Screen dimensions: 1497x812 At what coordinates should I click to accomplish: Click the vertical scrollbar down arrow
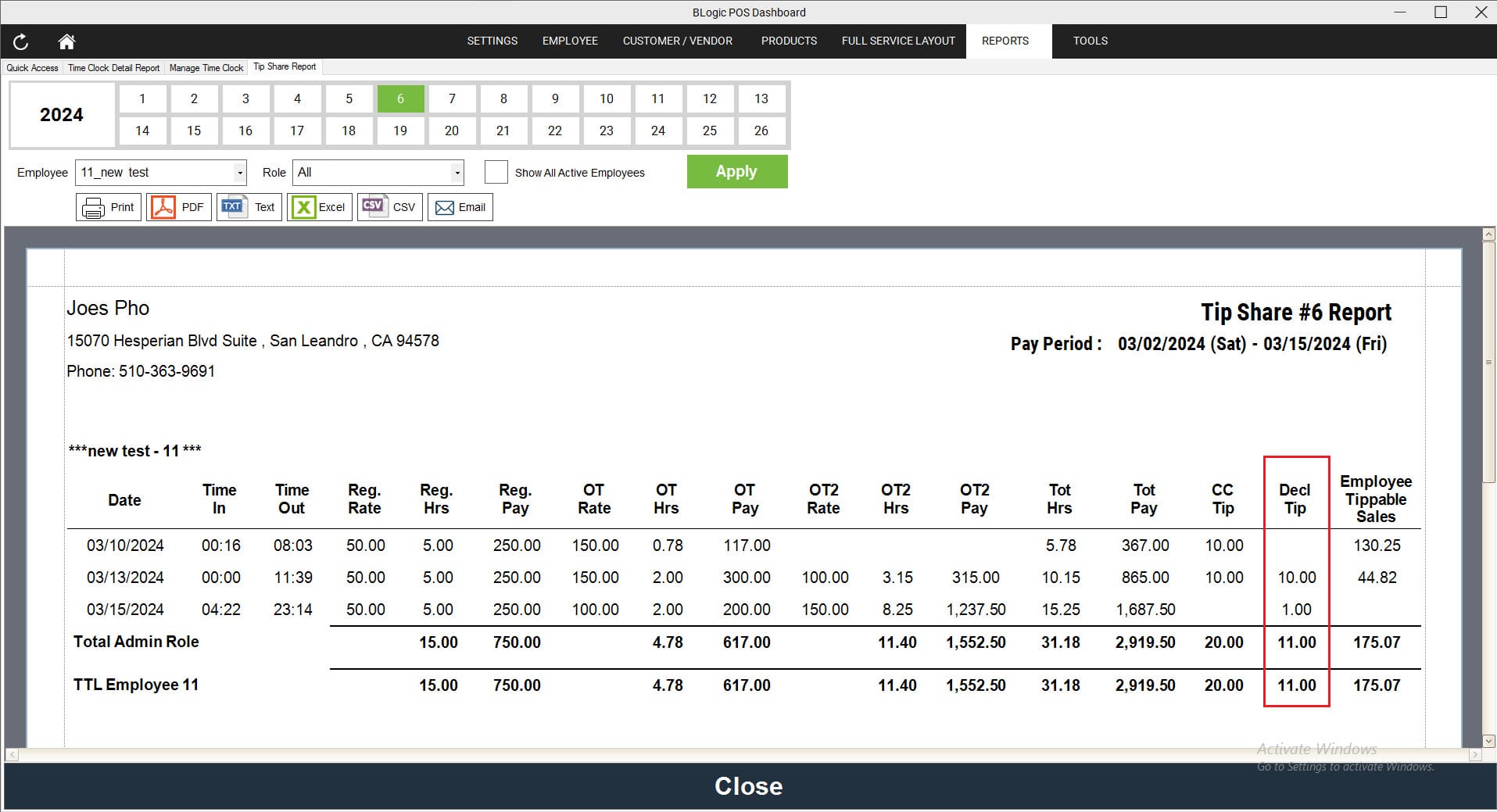(x=1488, y=740)
